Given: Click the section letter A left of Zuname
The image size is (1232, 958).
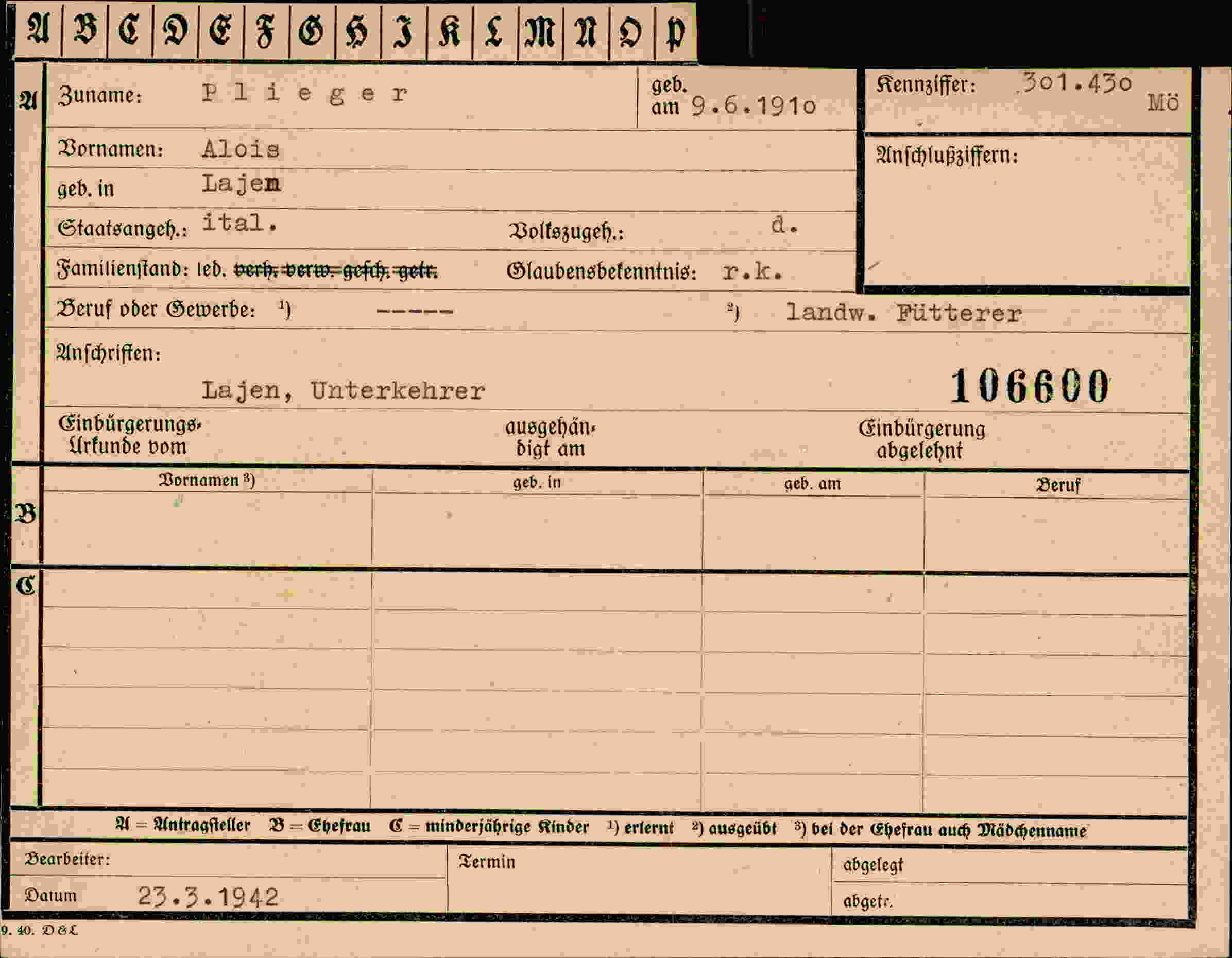Looking at the screenshot, I should 28,100.
